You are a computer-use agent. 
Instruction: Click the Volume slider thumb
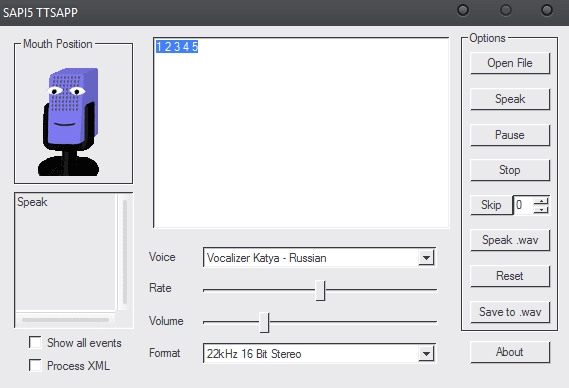click(264, 322)
